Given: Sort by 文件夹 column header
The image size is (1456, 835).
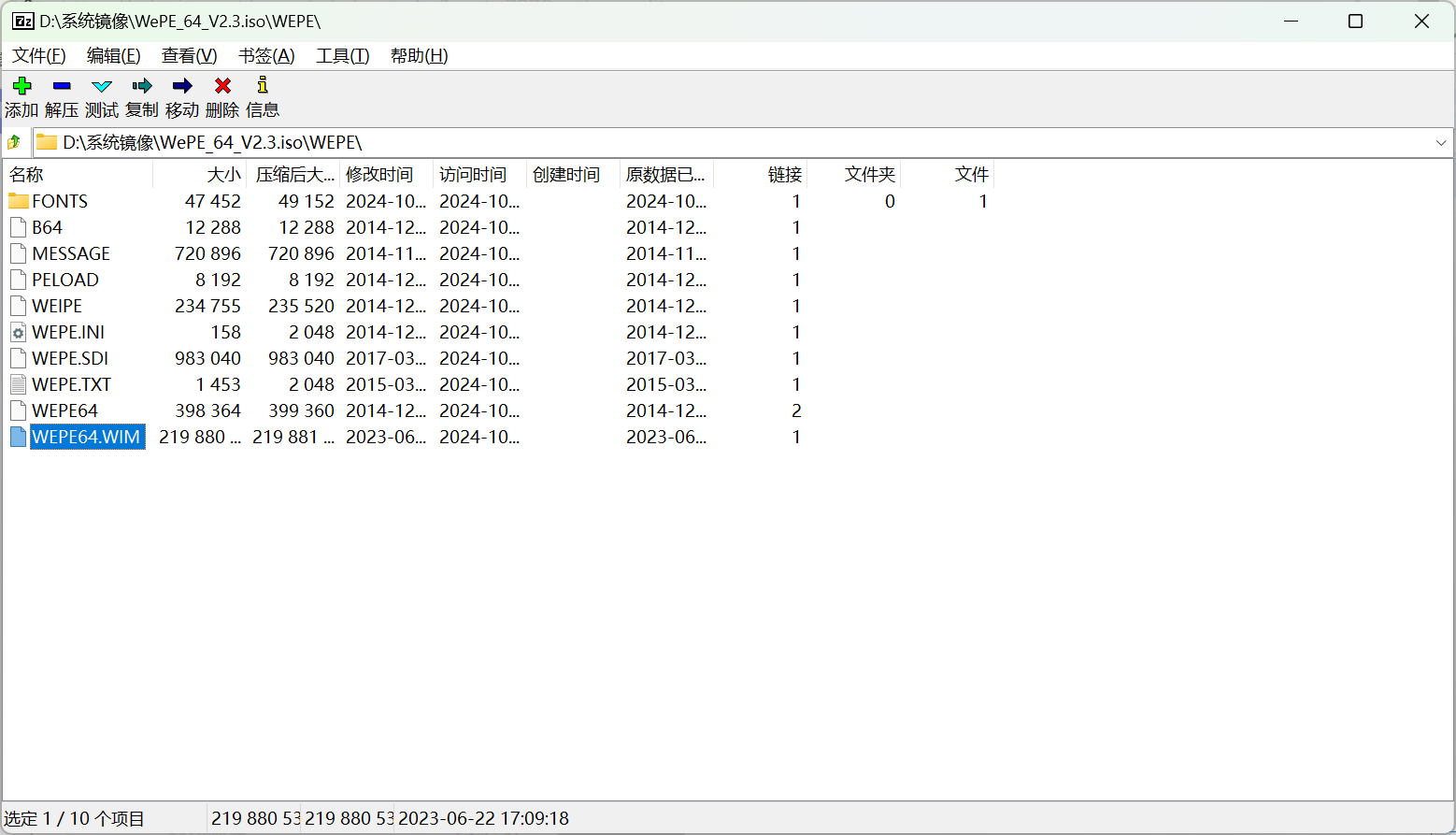Looking at the screenshot, I should pyautogui.click(x=854, y=175).
